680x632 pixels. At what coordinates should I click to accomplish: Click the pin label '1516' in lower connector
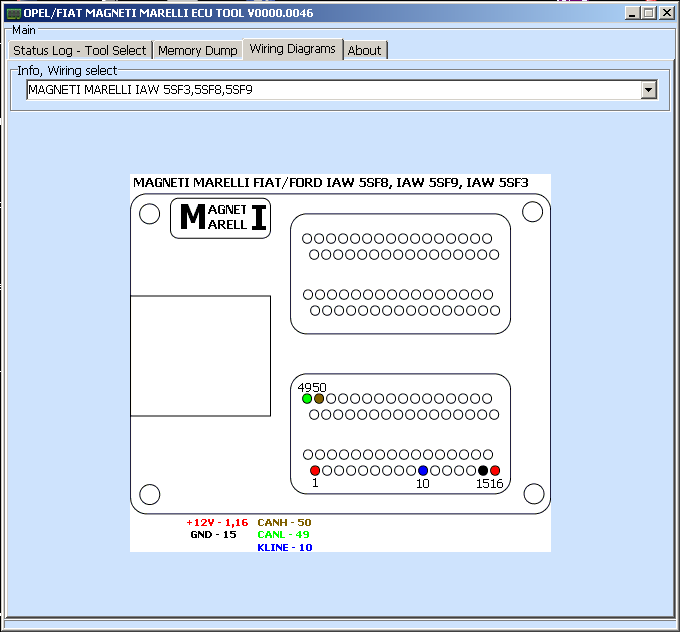[x=490, y=484]
